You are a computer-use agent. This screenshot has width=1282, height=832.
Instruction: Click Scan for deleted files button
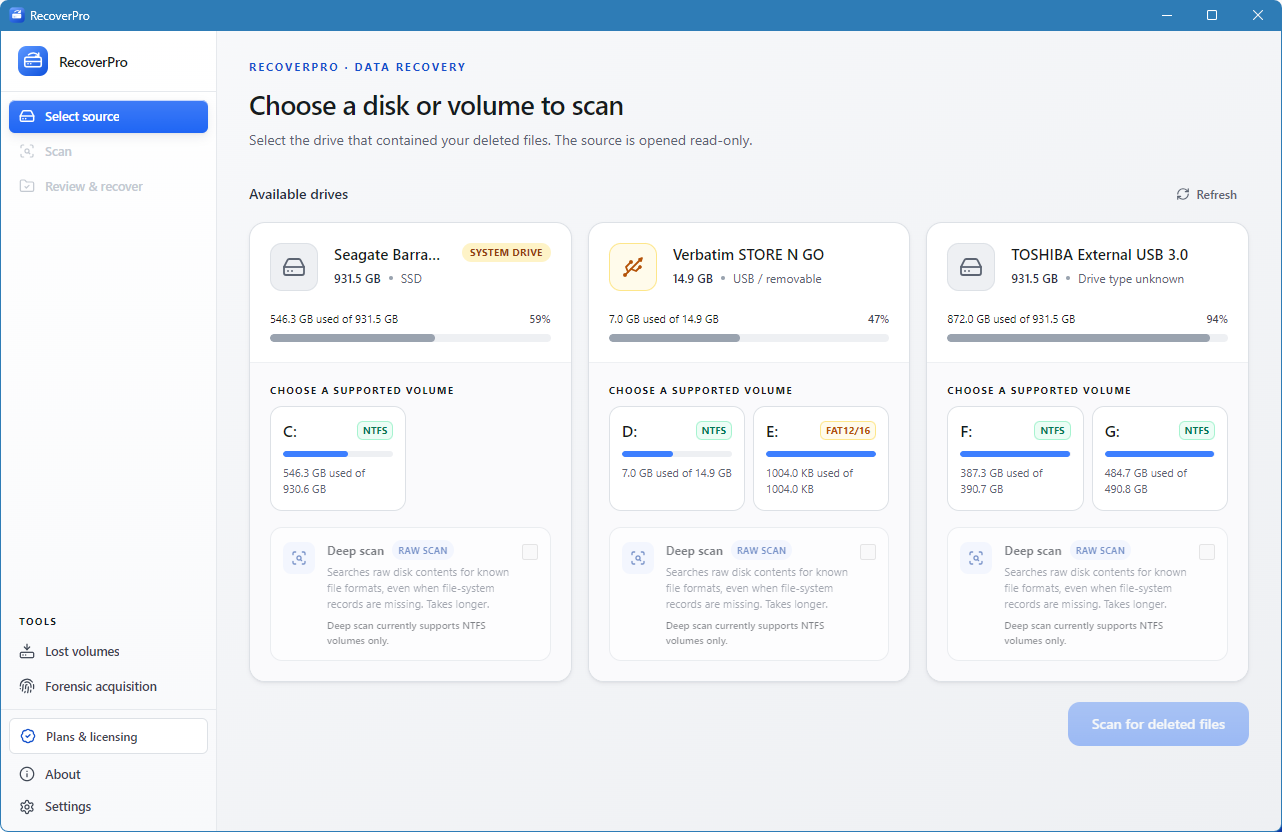point(1158,724)
